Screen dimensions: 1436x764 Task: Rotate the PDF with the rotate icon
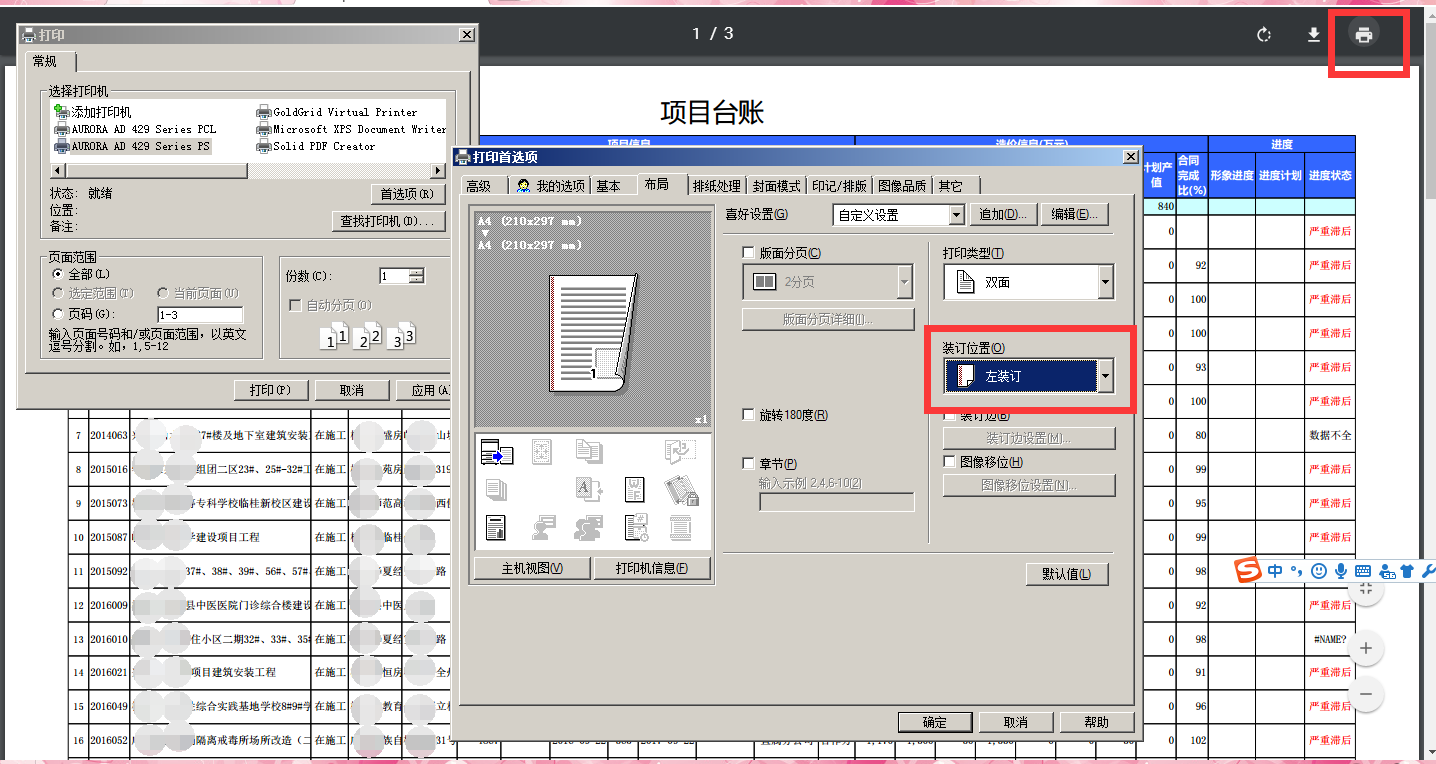pyautogui.click(x=1264, y=35)
